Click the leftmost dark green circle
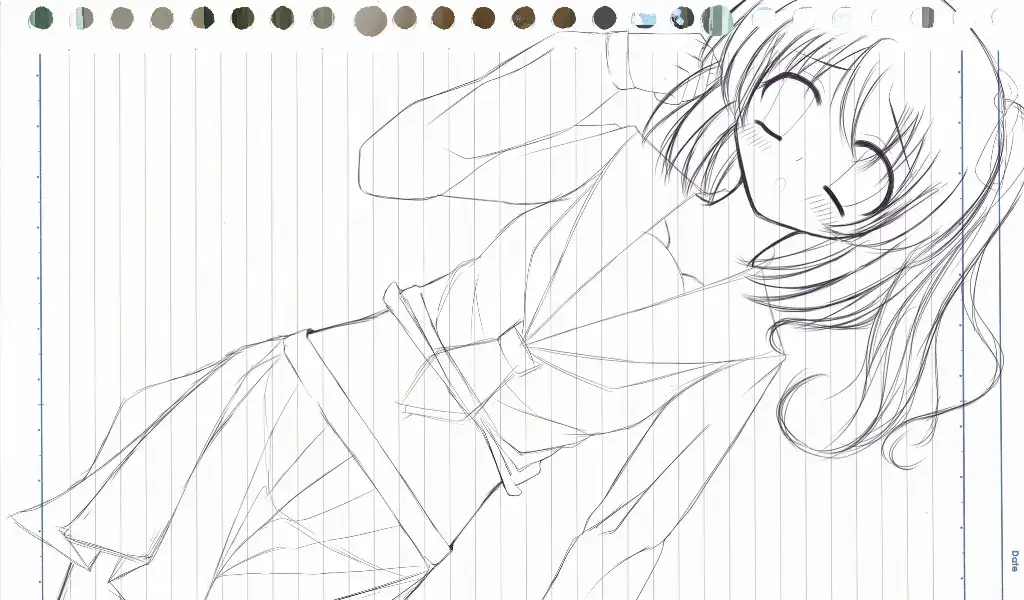 click(x=42, y=18)
